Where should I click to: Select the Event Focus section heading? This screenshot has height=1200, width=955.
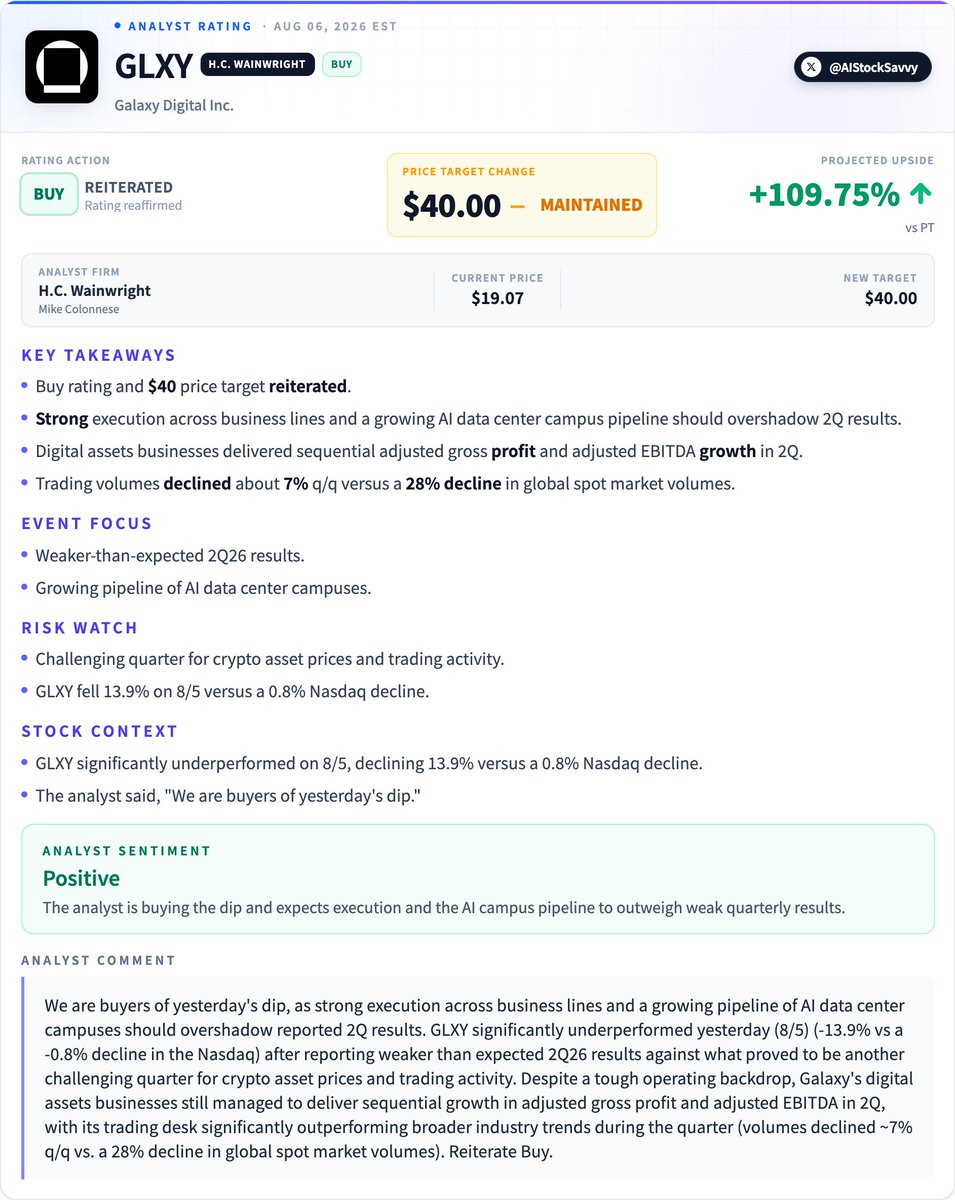pyautogui.click(x=87, y=523)
